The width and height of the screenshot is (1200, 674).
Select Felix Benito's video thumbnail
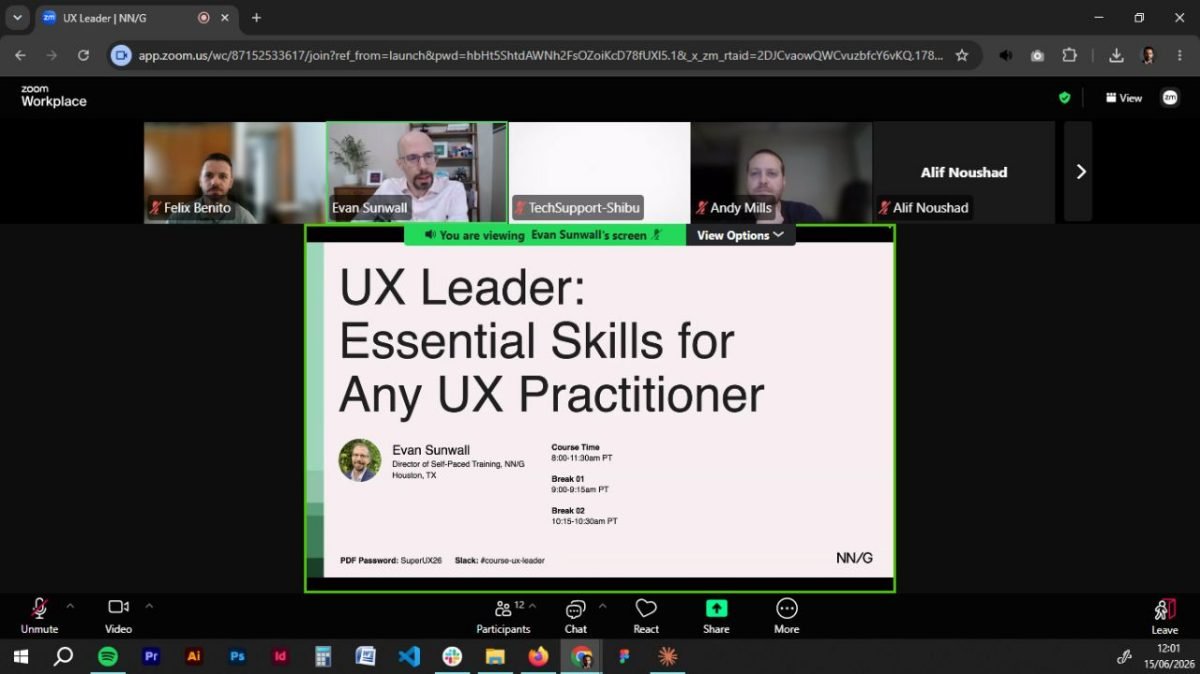coord(235,172)
